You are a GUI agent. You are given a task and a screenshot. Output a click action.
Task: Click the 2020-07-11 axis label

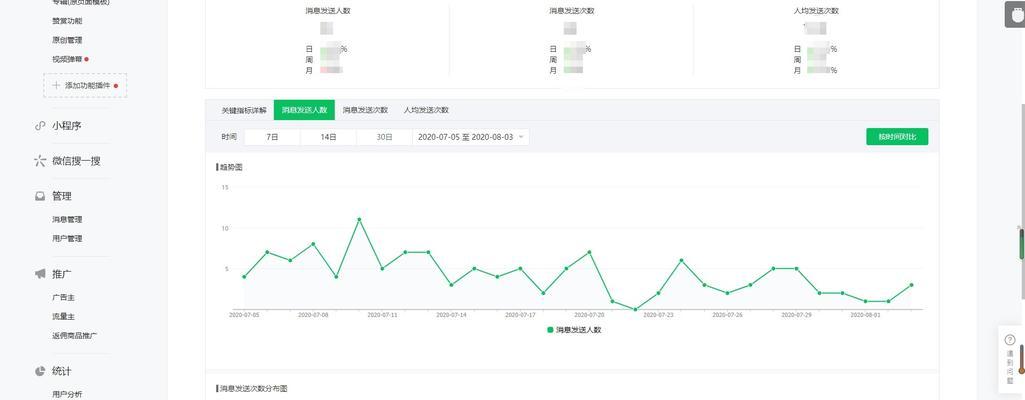(382, 315)
